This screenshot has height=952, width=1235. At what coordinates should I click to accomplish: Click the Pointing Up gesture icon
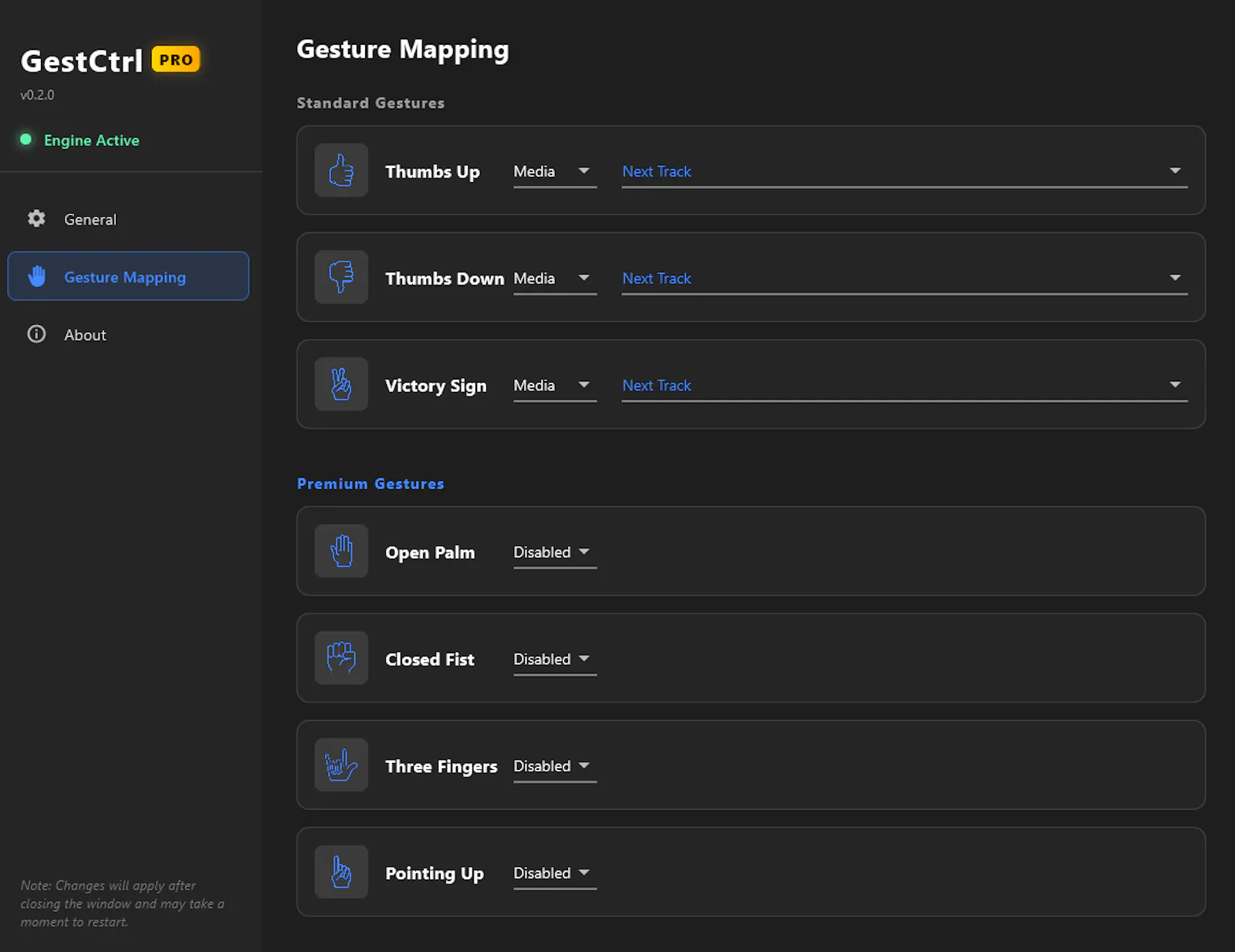click(x=341, y=872)
